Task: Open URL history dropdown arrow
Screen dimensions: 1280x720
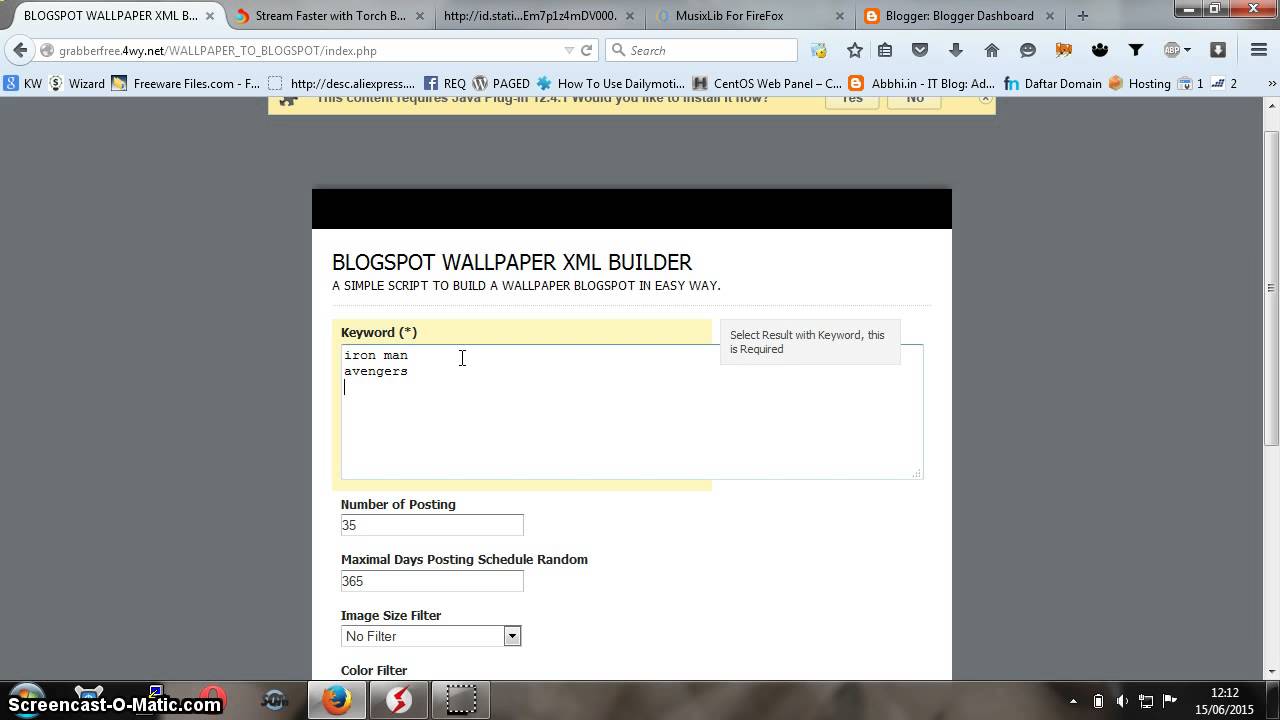Action: coord(569,50)
